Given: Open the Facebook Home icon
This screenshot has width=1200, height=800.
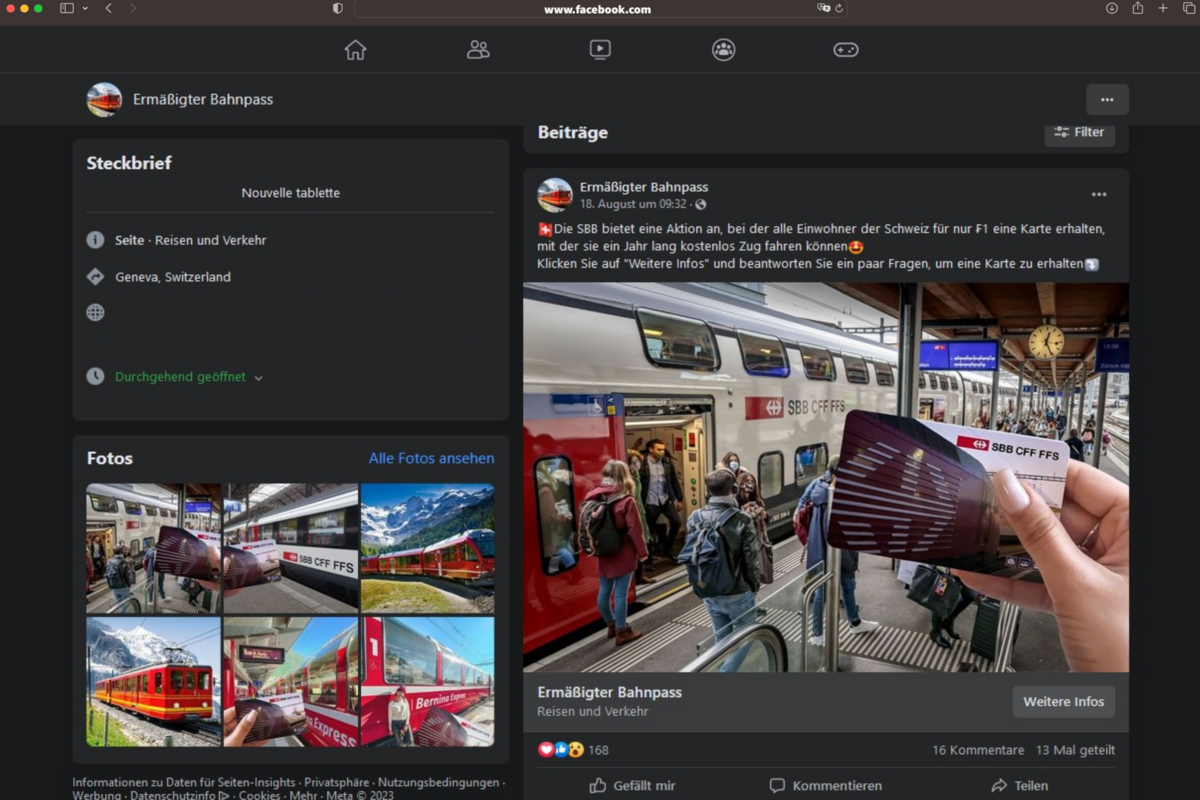Looking at the screenshot, I should tap(355, 50).
